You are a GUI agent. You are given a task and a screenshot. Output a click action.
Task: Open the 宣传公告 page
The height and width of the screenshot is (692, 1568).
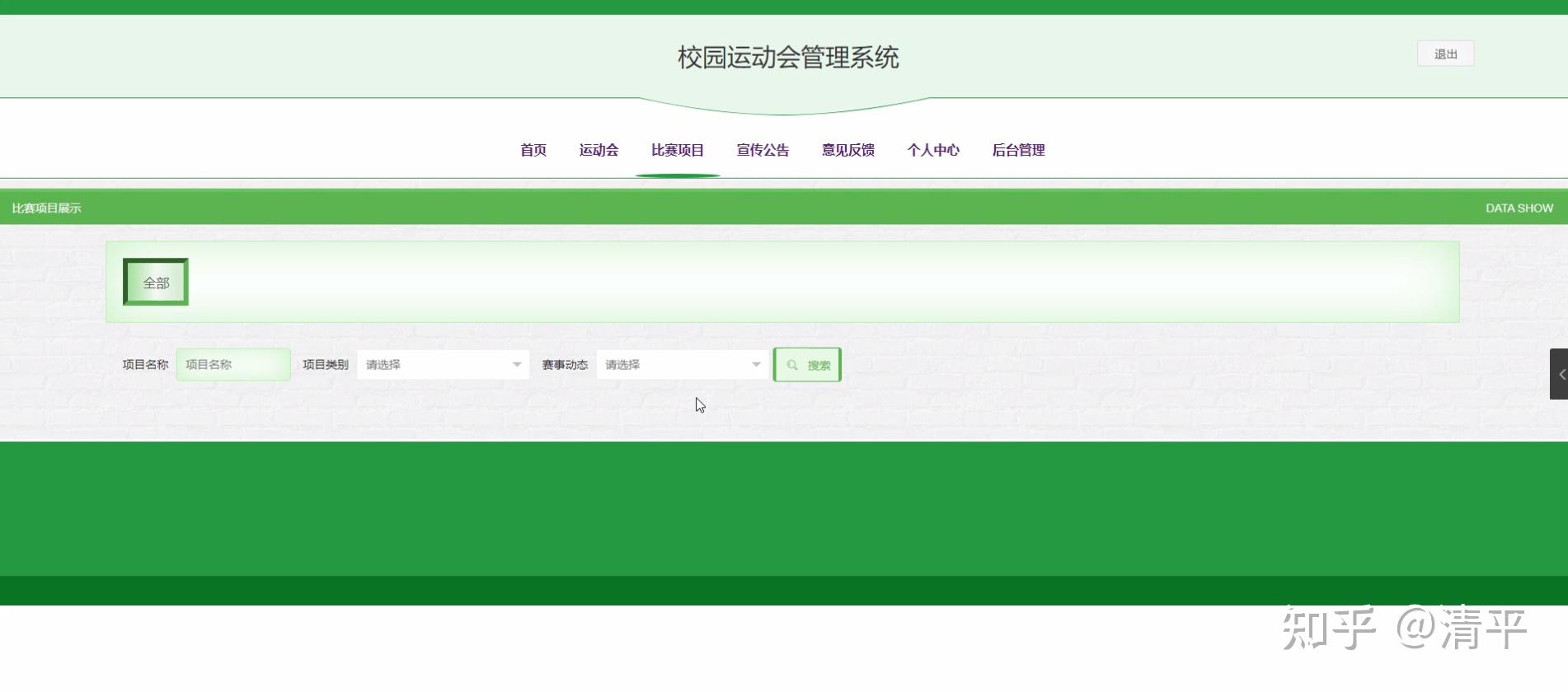click(x=763, y=150)
